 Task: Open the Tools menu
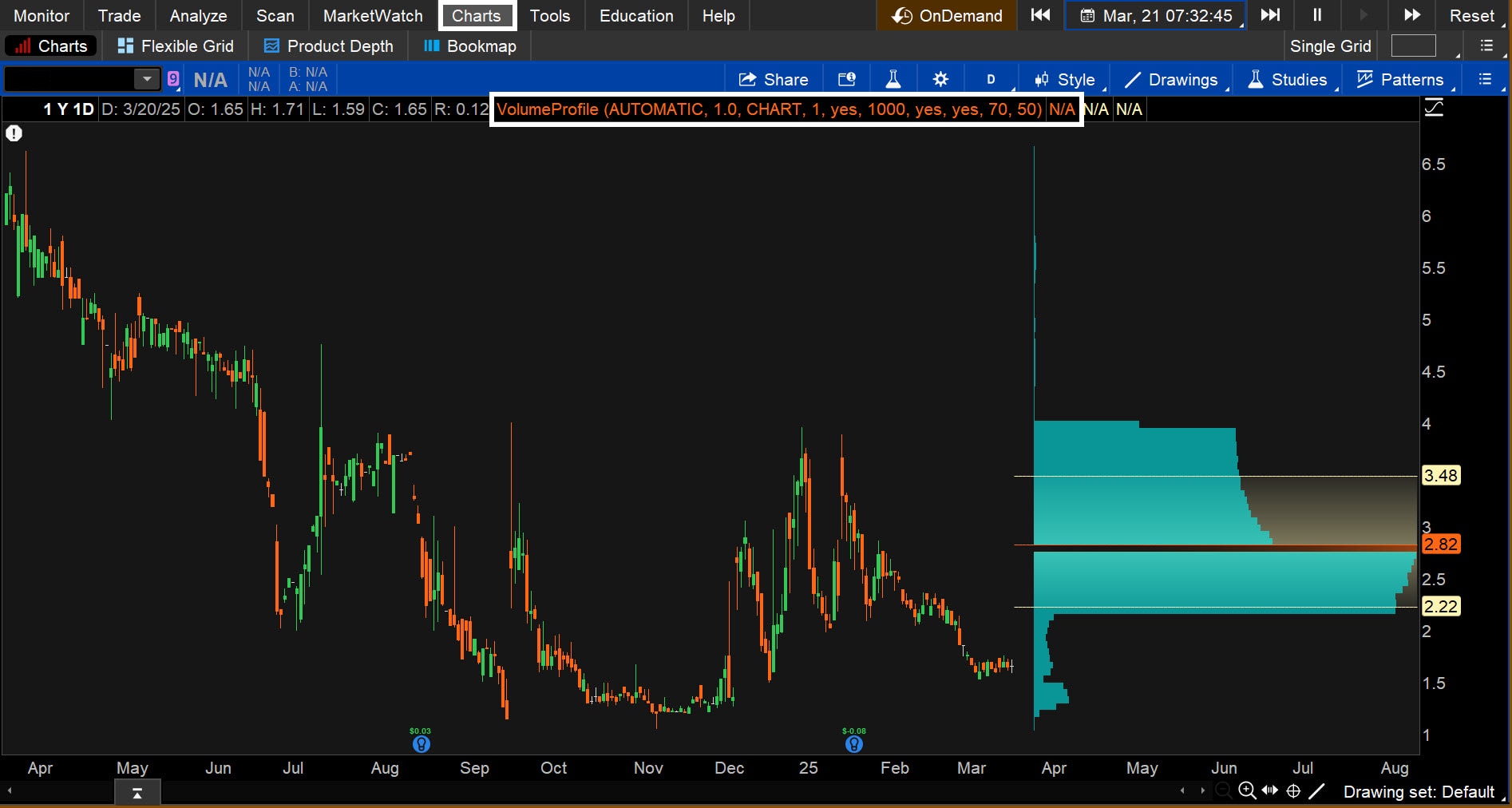pos(549,15)
